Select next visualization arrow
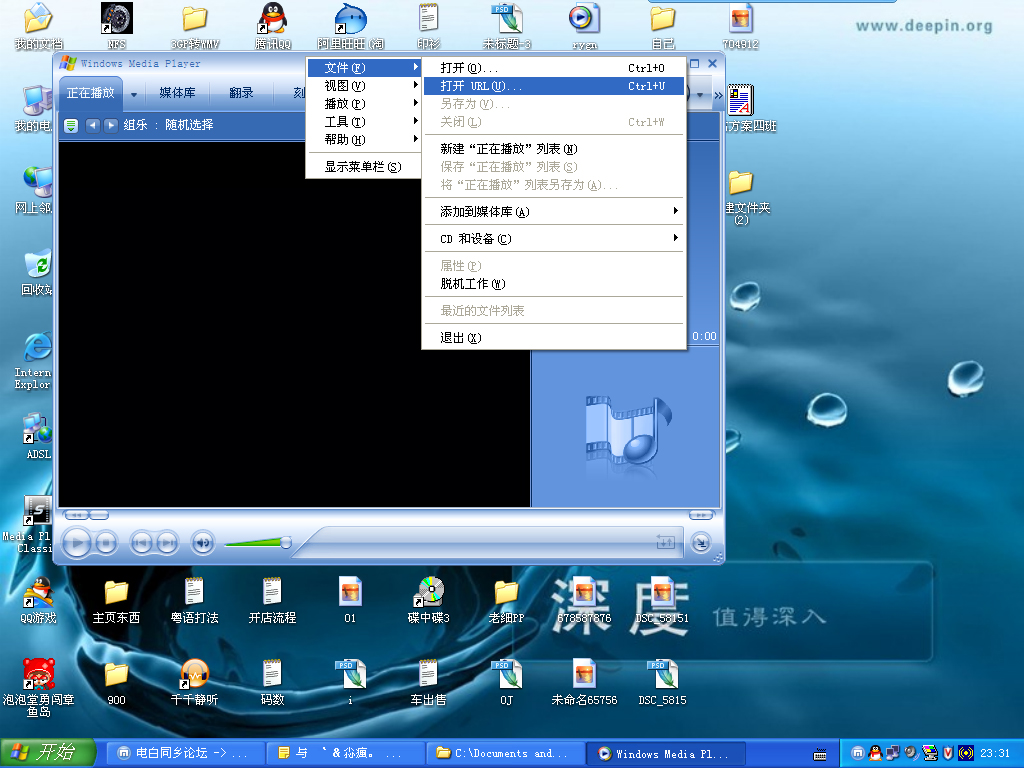 [x=110, y=125]
